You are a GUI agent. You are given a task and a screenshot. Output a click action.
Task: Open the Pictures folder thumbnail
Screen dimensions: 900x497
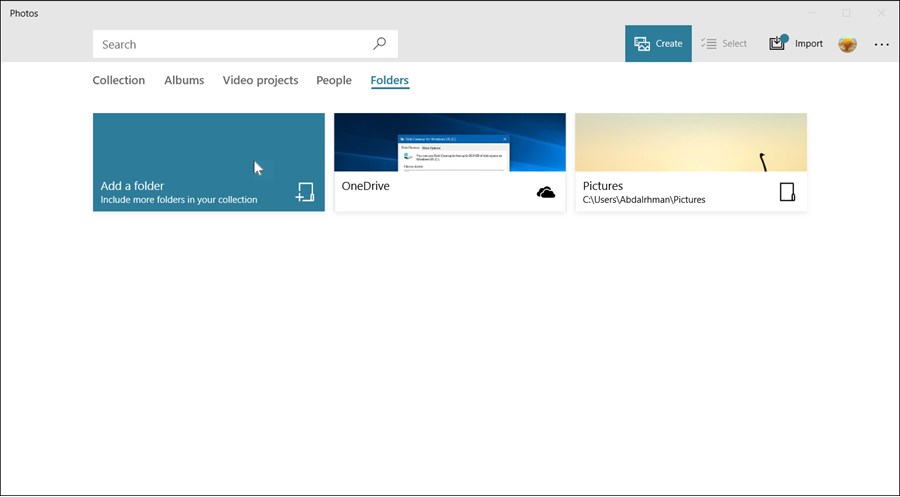point(691,142)
